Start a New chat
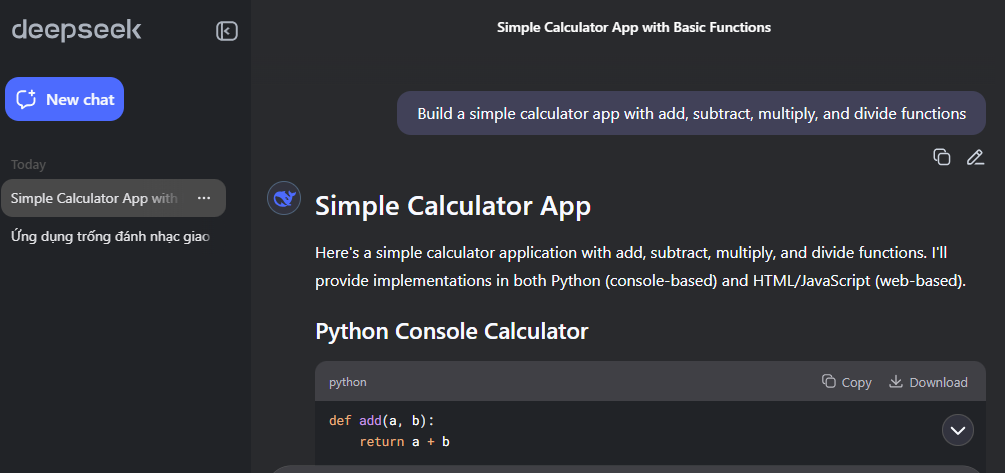Viewport: 1005px width, 473px height. click(64, 99)
